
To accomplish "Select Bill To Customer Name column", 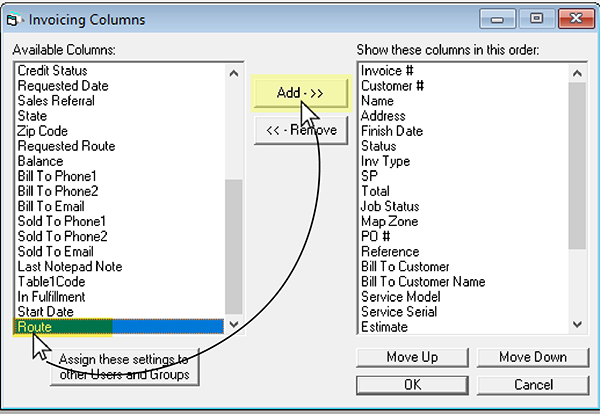I will pyautogui.click(x=463, y=282).
